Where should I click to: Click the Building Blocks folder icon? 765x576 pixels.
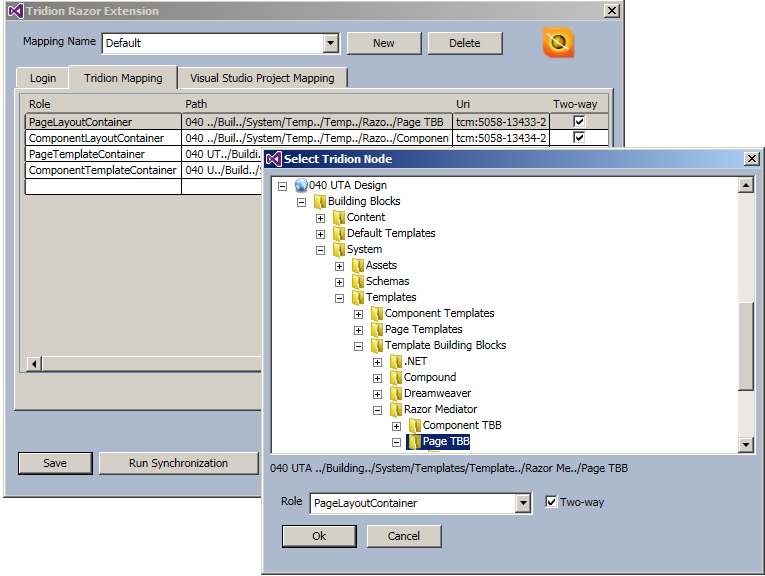(x=320, y=201)
